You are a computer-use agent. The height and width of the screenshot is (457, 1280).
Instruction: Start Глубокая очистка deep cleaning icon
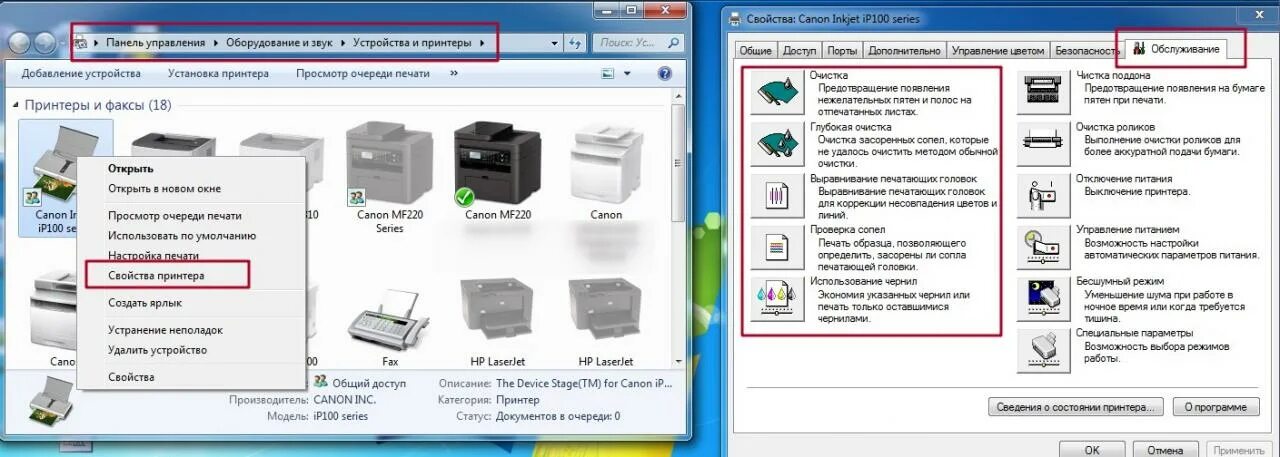pyautogui.click(x=777, y=146)
